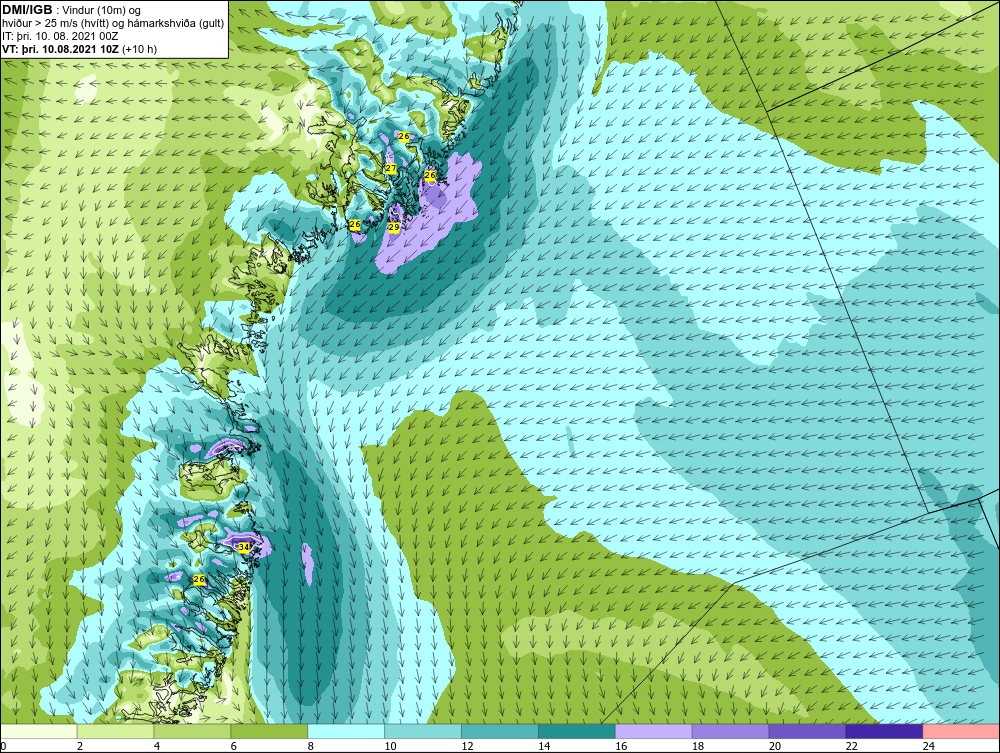This screenshot has height=753, width=1000.
Task: Click the legend scale number 0
Action: point(3,746)
